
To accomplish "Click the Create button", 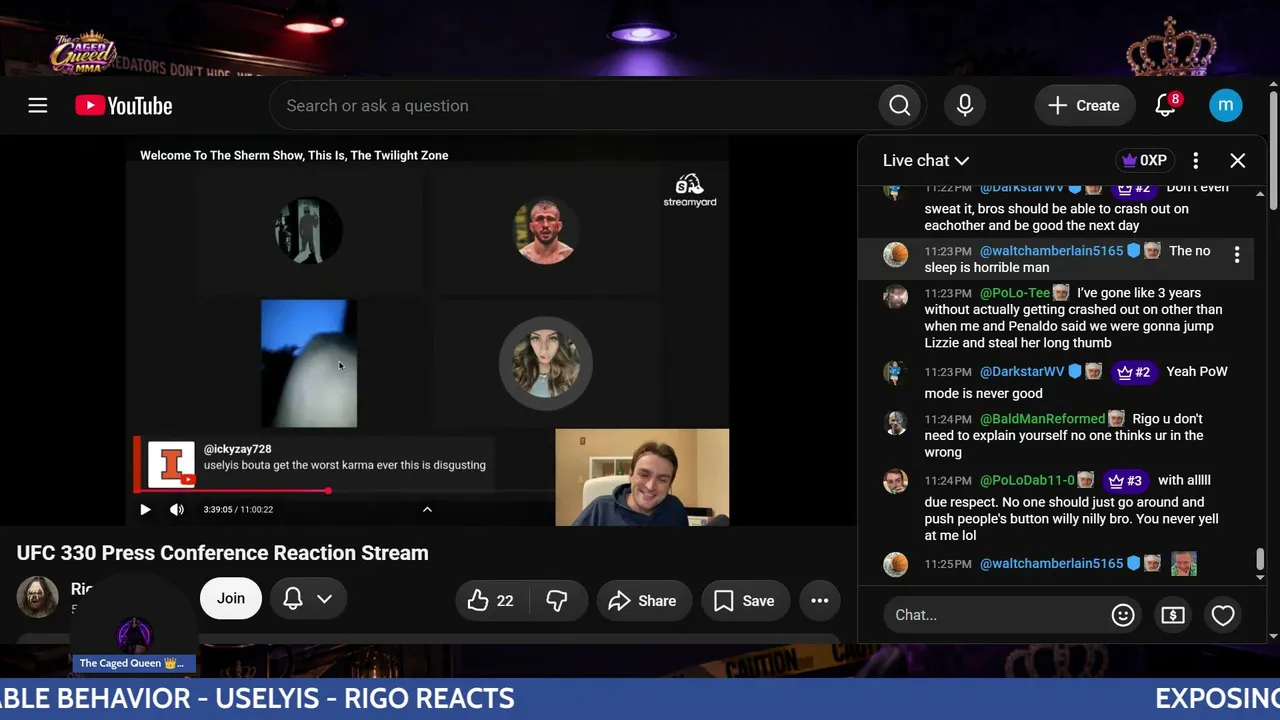I will [1084, 105].
